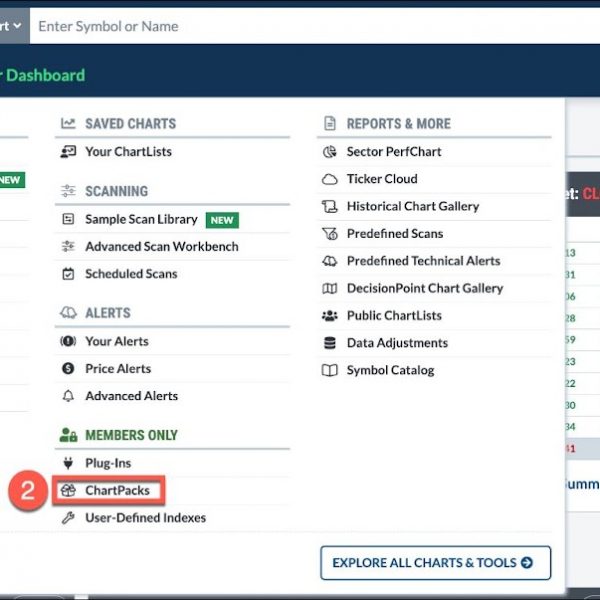Screen dimensions: 600x600
Task: Click the Price Alerts dollar icon
Action: coord(68,368)
